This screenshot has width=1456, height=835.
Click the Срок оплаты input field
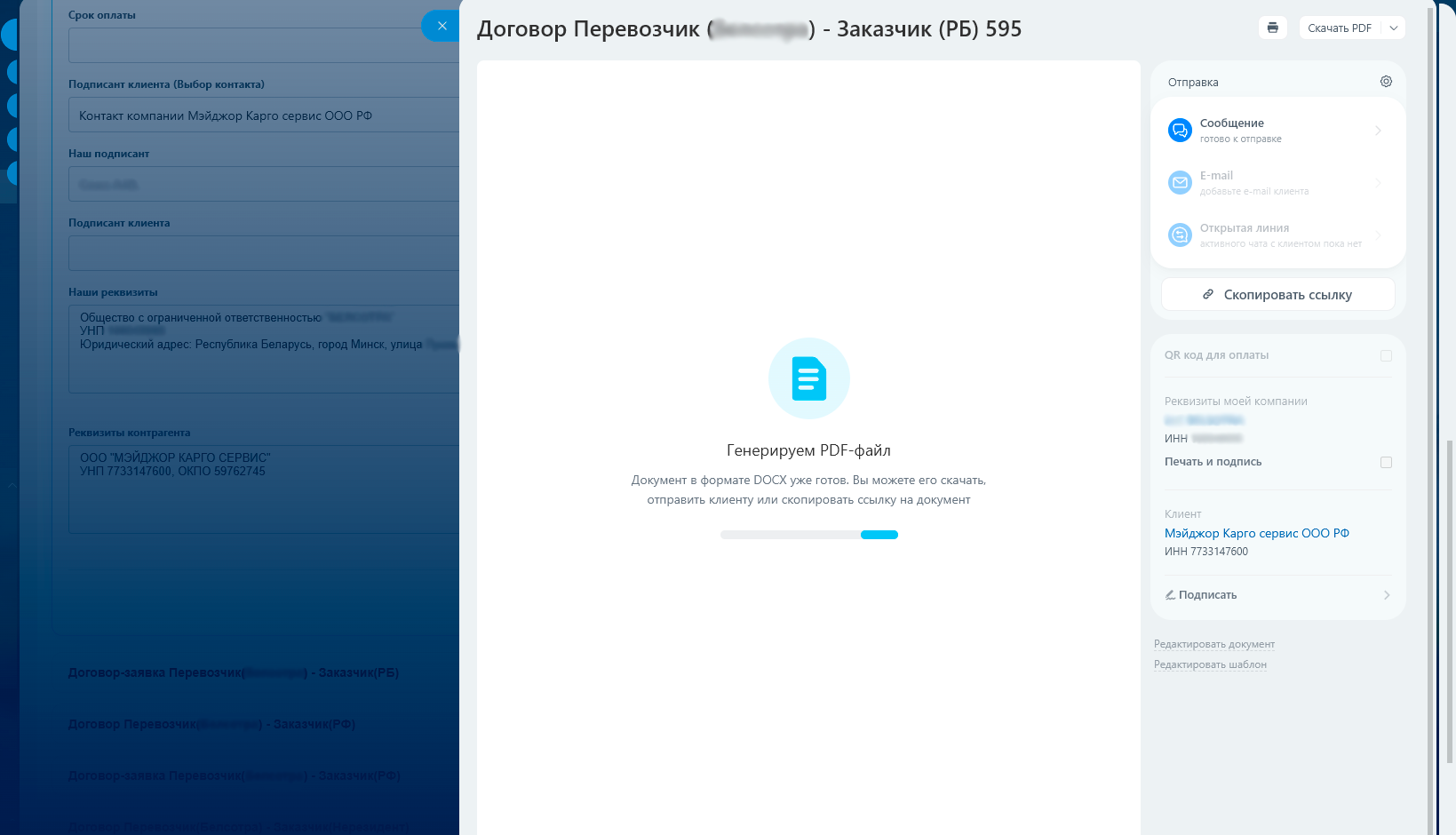point(264,45)
